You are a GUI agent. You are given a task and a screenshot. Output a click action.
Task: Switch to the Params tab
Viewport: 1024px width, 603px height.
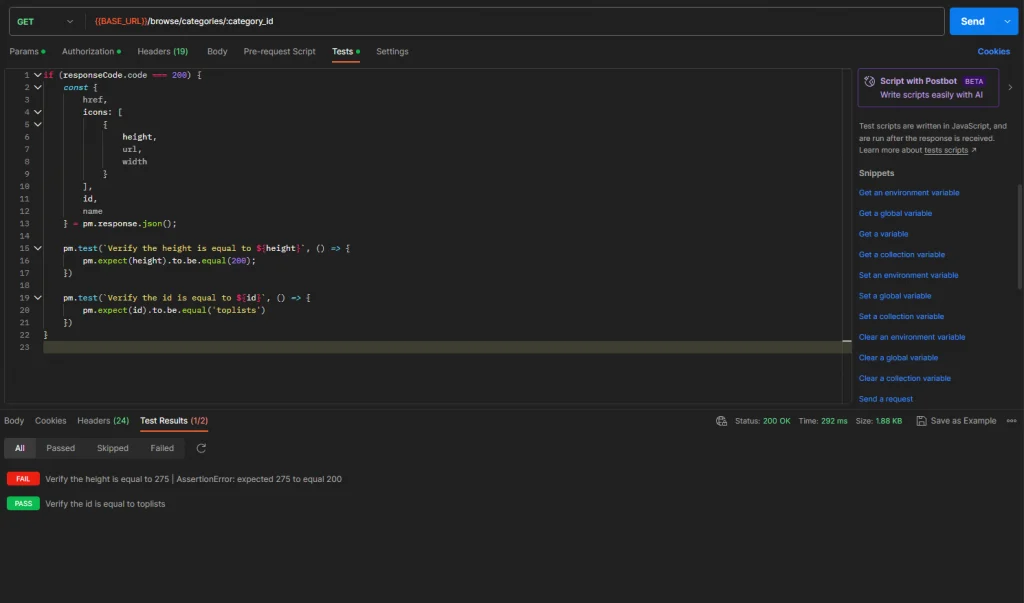[x=27, y=52]
